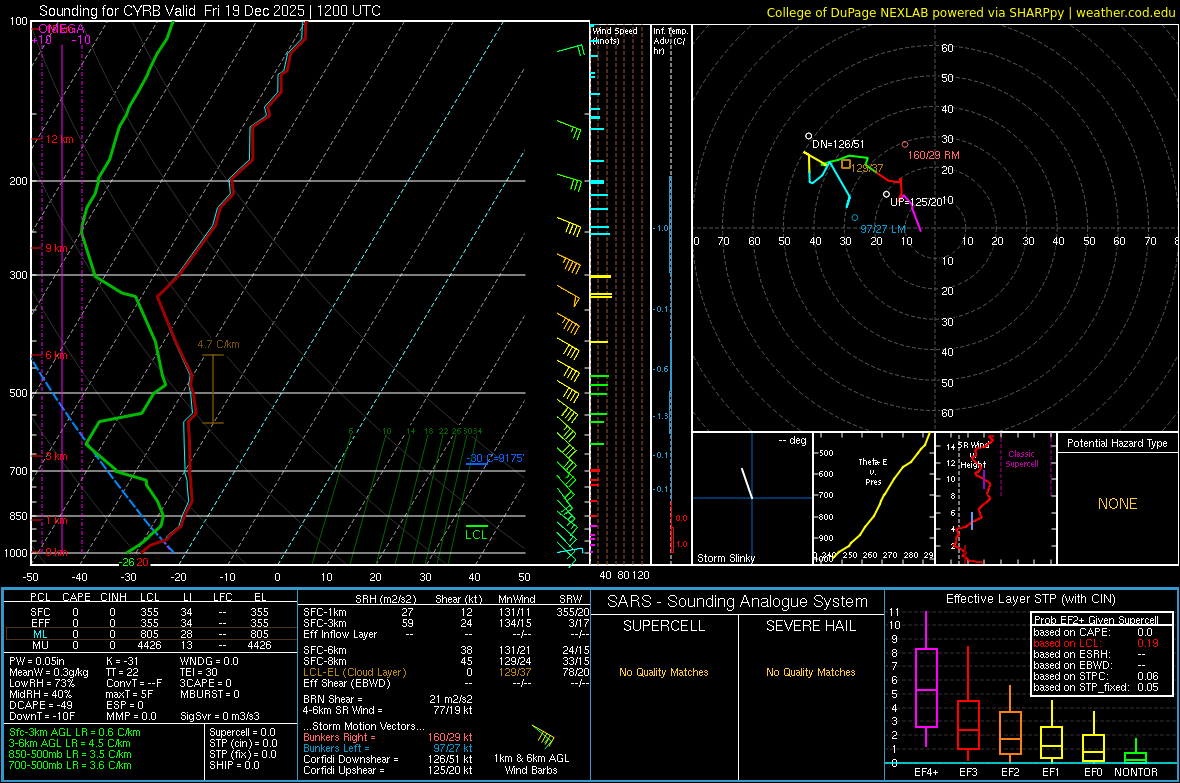The width and height of the screenshot is (1180, 783).
Task: Click the 'WNDG = 0.0' value
Action: 209,661
